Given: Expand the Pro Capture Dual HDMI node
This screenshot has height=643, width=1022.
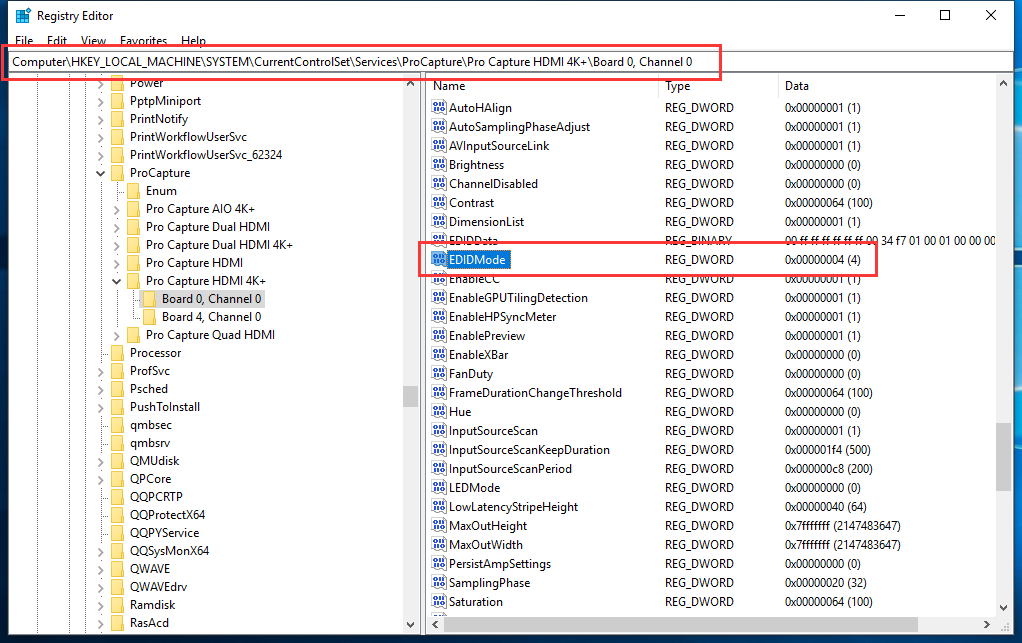Looking at the screenshot, I should point(117,227).
